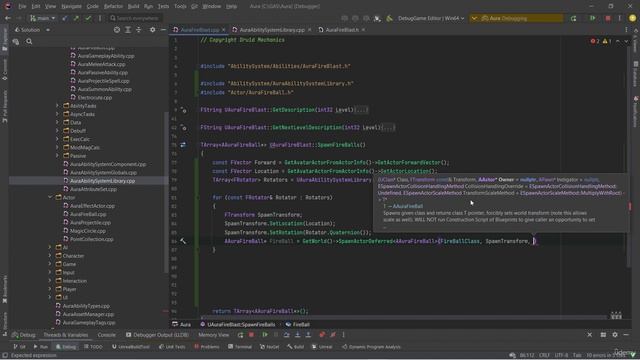Open the NuGet tool window
The width and height of the screenshot is (640, 360).
pyautogui.click(x=269, y=347)
